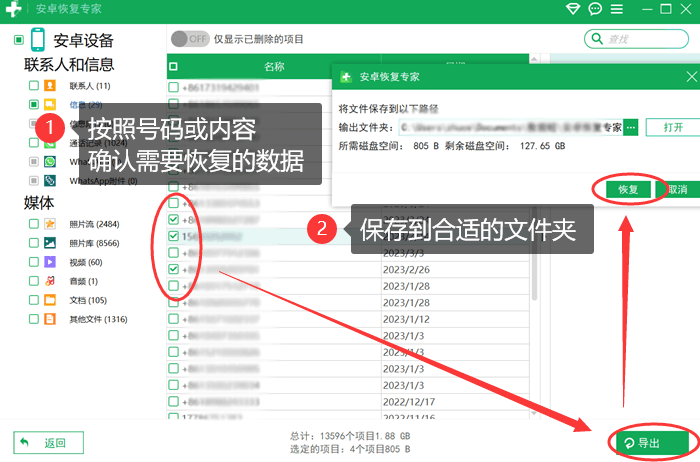
Task: Click the list scrollbar up arrow
Action: click(x=534, y=58)
